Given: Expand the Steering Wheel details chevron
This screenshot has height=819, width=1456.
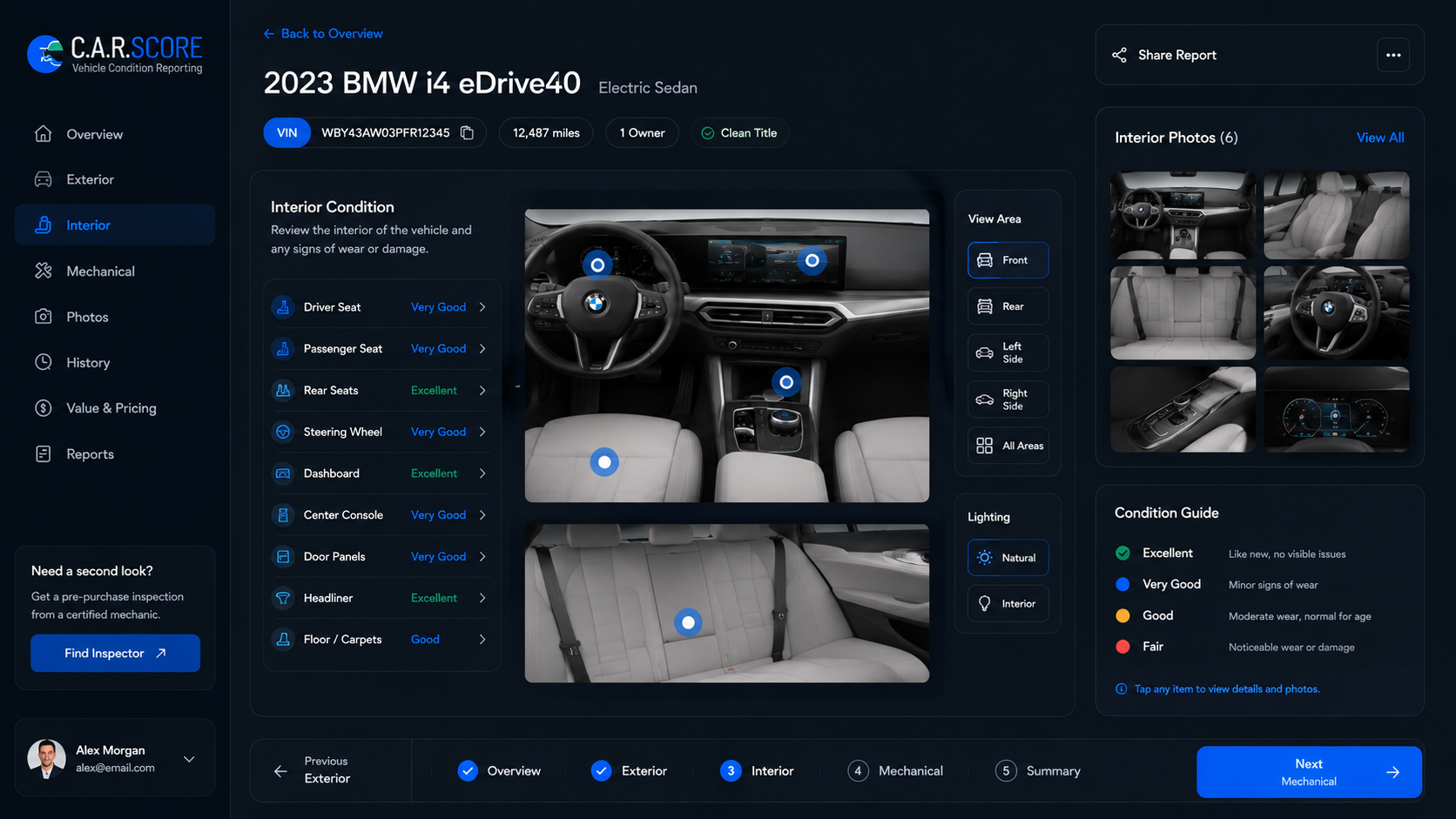Looking at the screenshot, I should click(482, 432).
